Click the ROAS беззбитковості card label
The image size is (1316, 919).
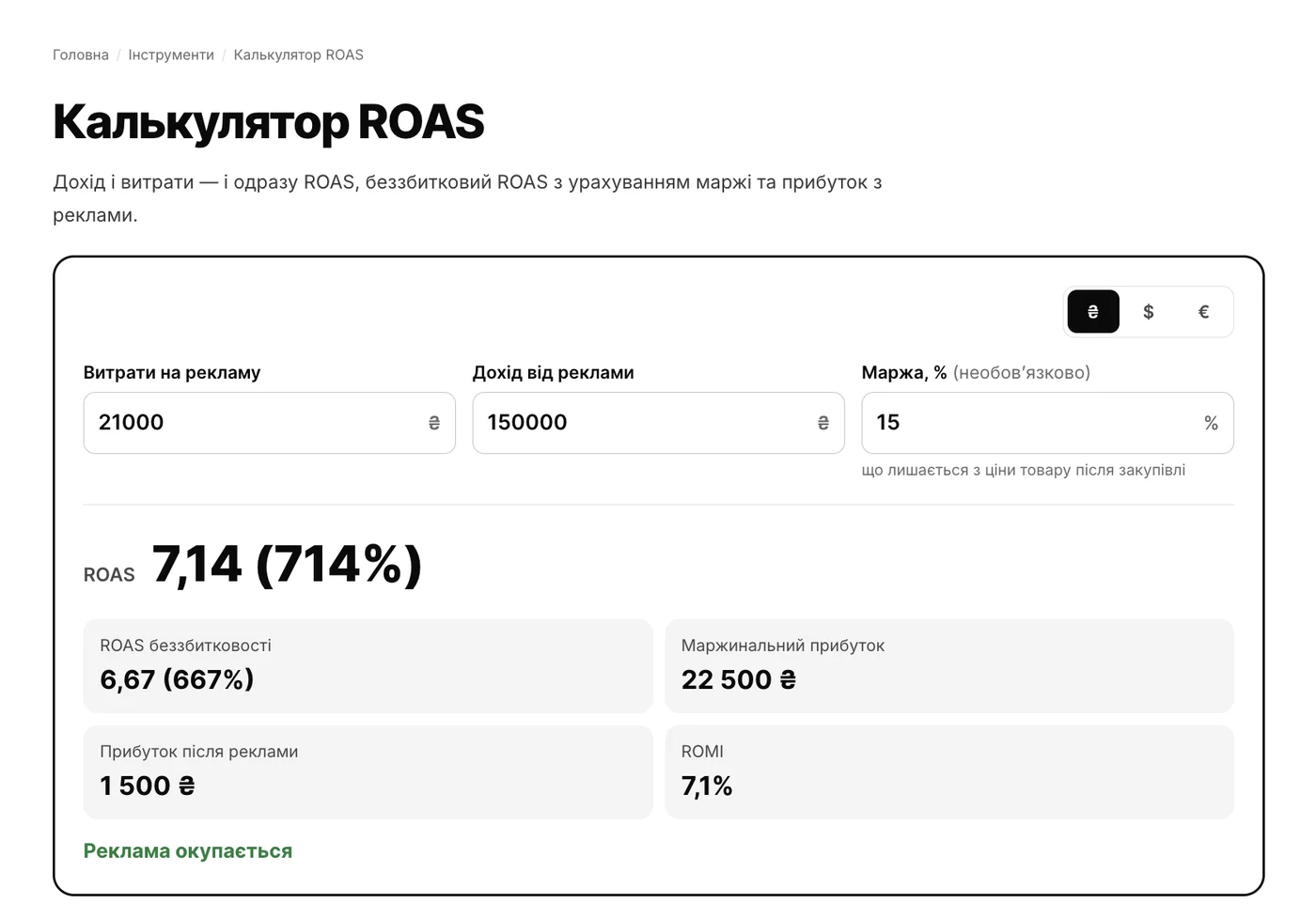(x=185, y=646)
